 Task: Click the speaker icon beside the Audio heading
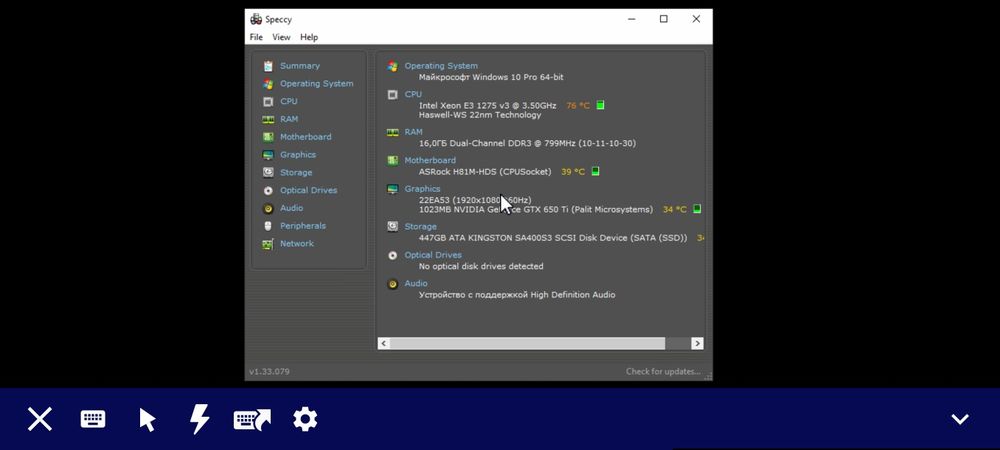pos(392,284)
